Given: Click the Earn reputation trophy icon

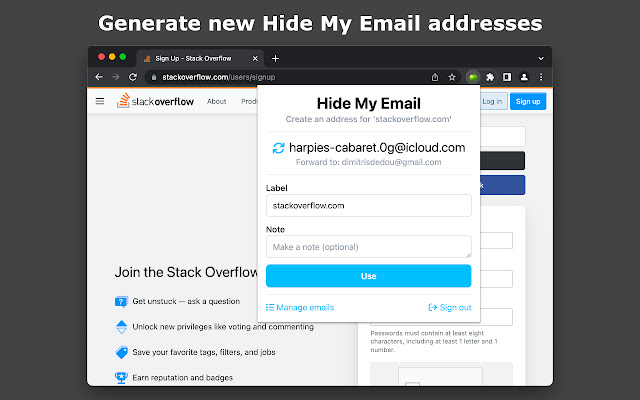Looking at the screenshot, I should 121,378.
